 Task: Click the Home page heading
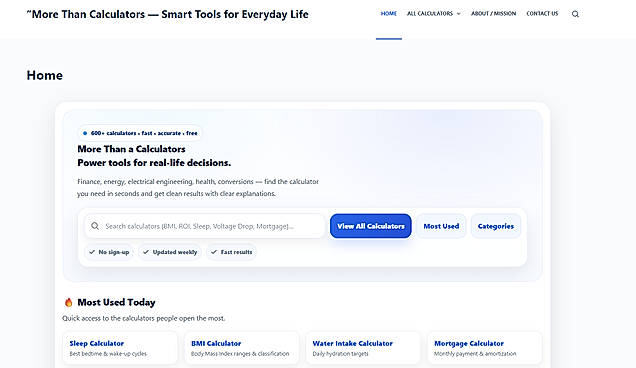(x=45, y=75)
